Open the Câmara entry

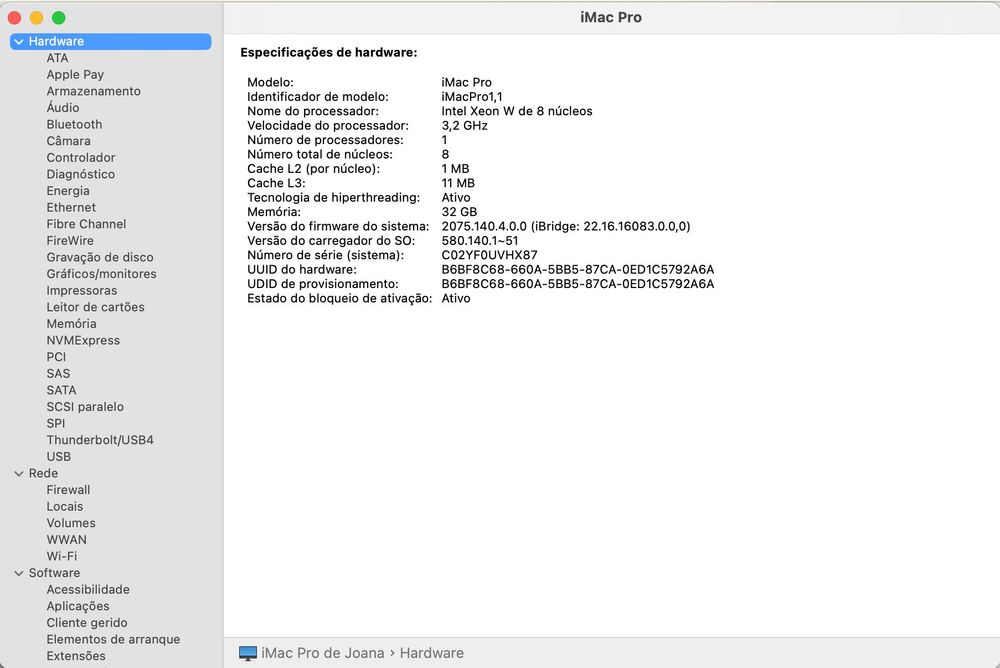(x=68, y=141)
